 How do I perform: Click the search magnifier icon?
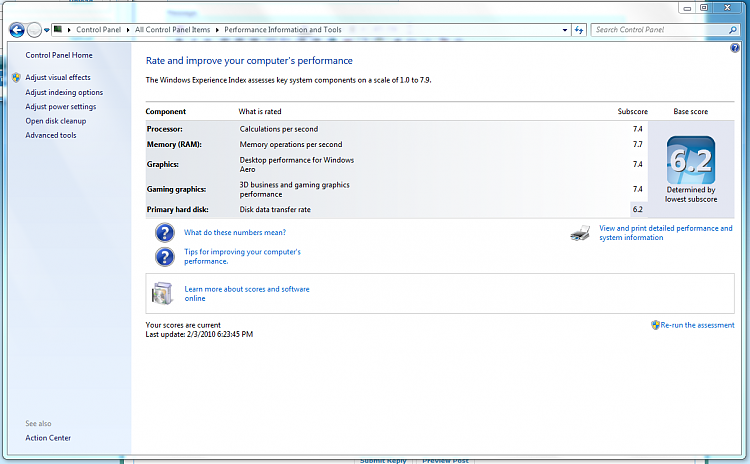tap(733, 30)
